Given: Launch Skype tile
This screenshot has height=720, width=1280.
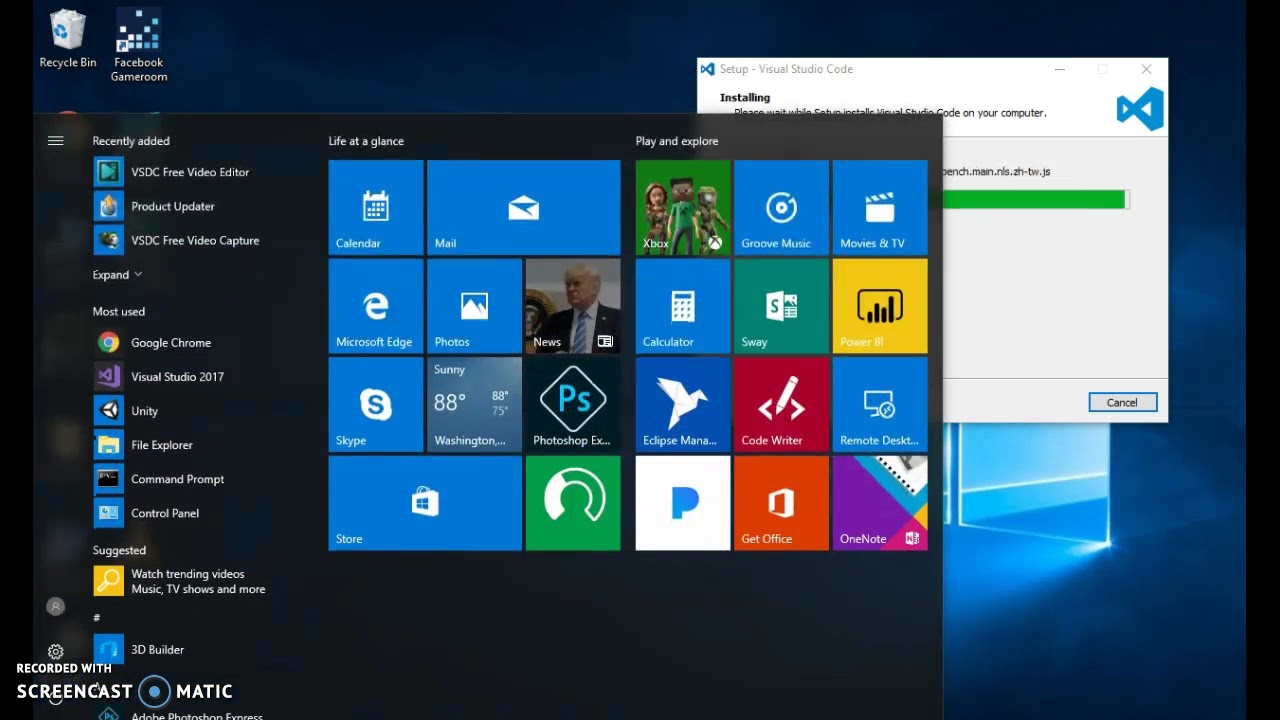Looking at the screenshot, I should pyautogui.click(x=376, y=404).
